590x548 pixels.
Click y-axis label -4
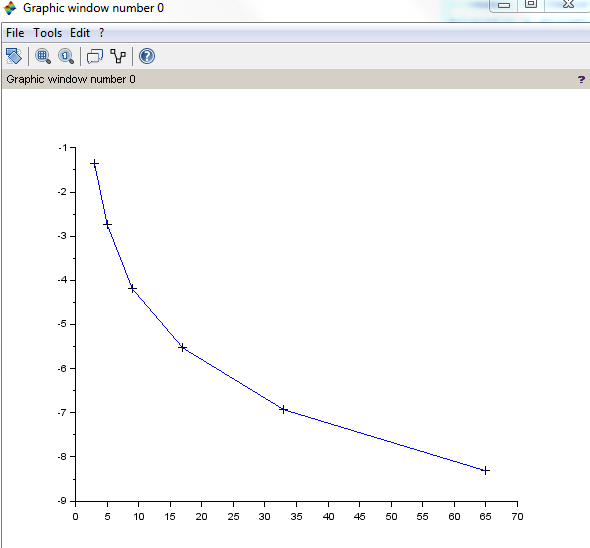[62, 280]
